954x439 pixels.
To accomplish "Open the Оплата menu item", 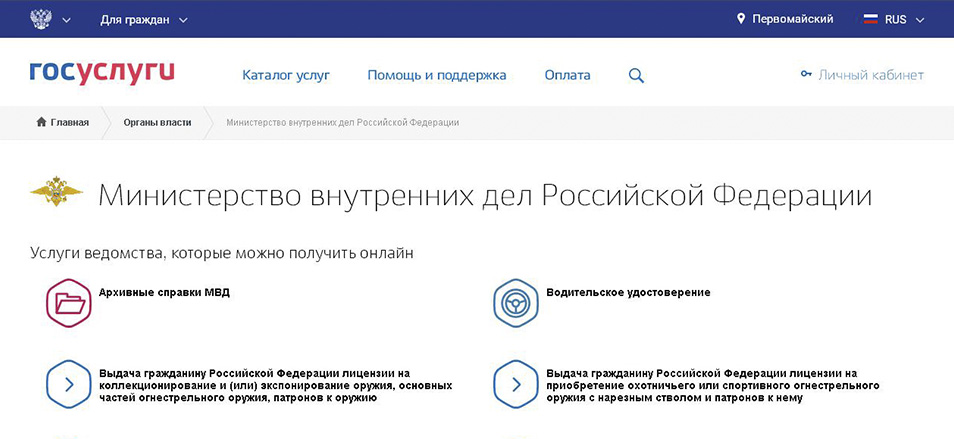I will [x=567, y=75].
